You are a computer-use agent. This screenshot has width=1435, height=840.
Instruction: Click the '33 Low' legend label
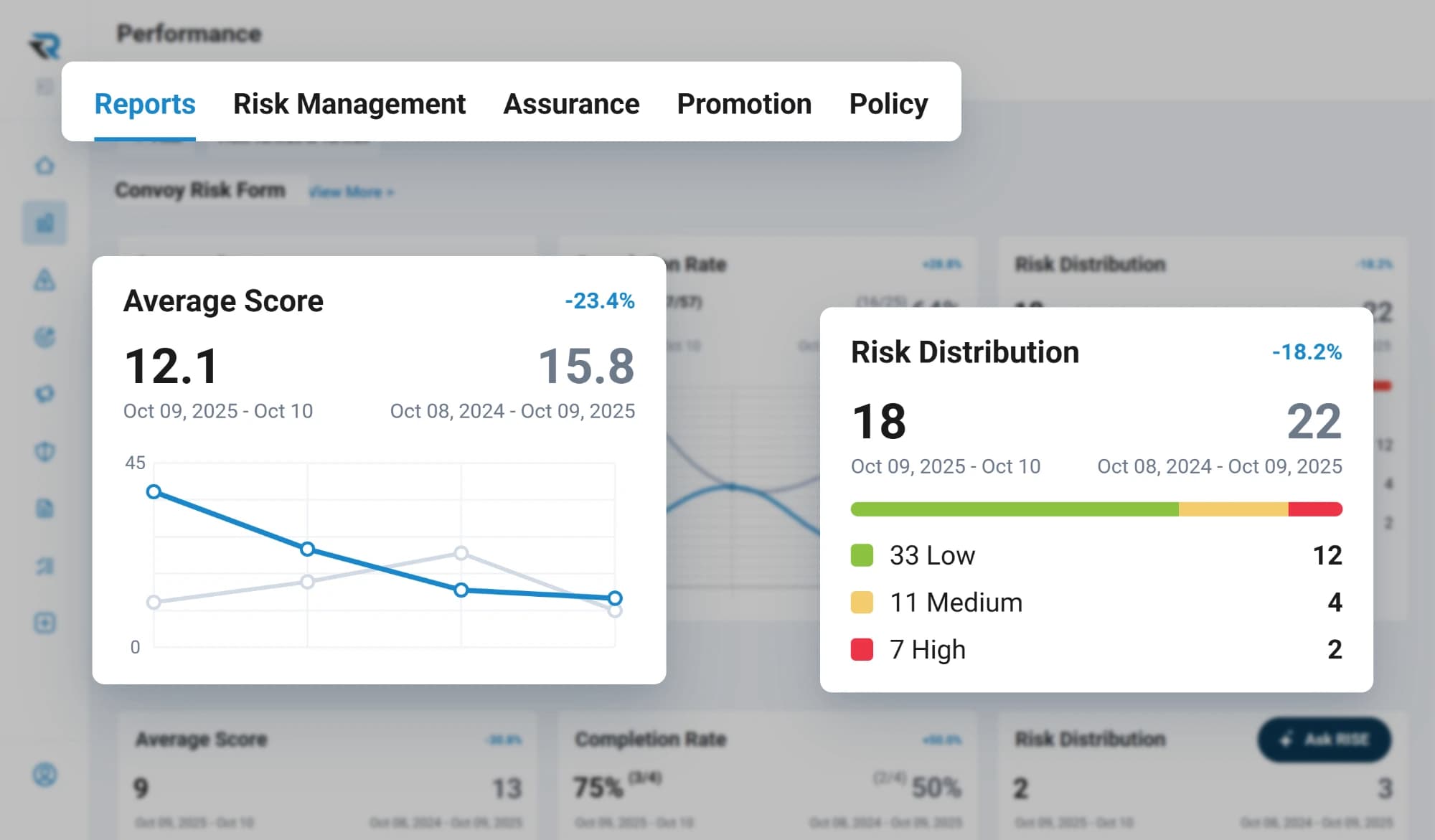click(x=932, y=555)
